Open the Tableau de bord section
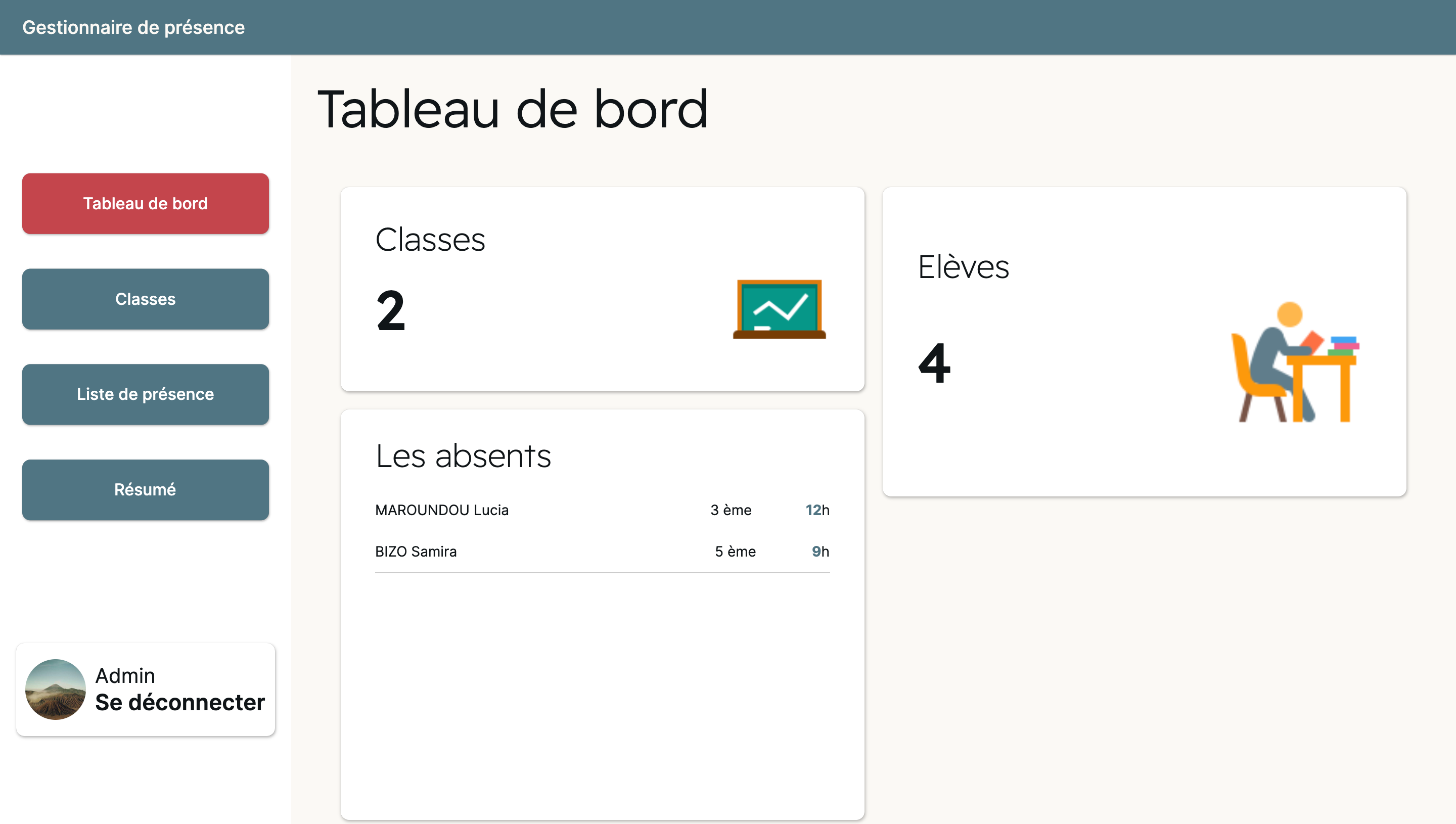The width and height of the screenshot is (1456, 824). pyautogui.click(x=145, y=203)
